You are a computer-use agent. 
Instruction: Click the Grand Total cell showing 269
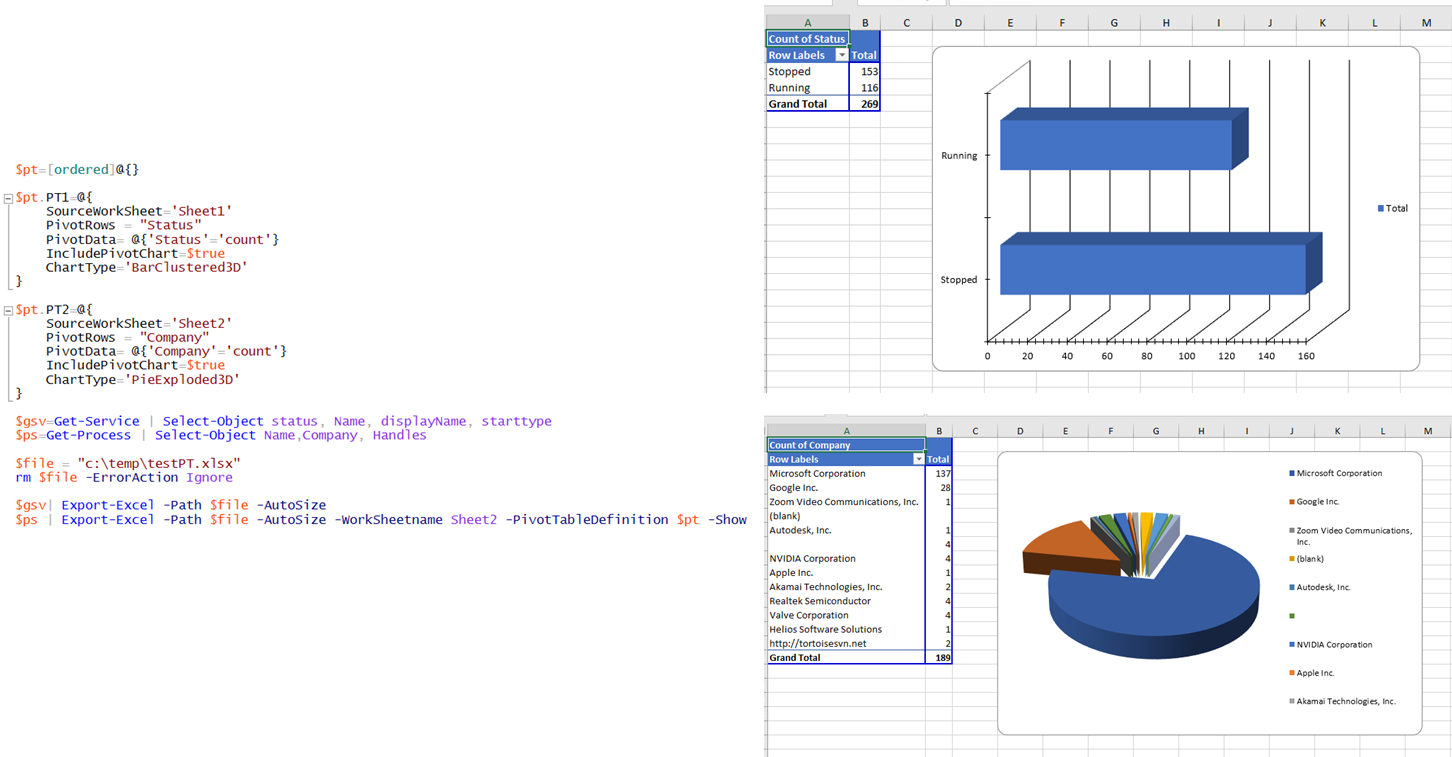[865, 104]
